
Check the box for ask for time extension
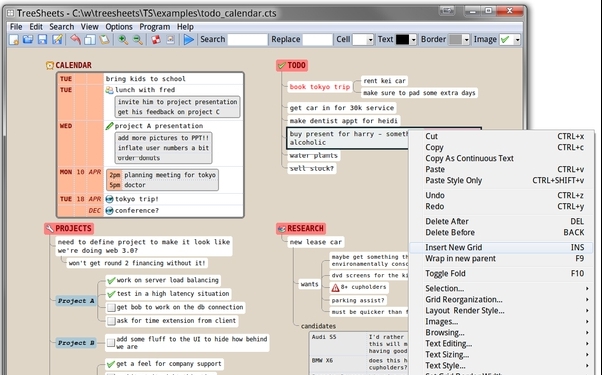[111, 321]
